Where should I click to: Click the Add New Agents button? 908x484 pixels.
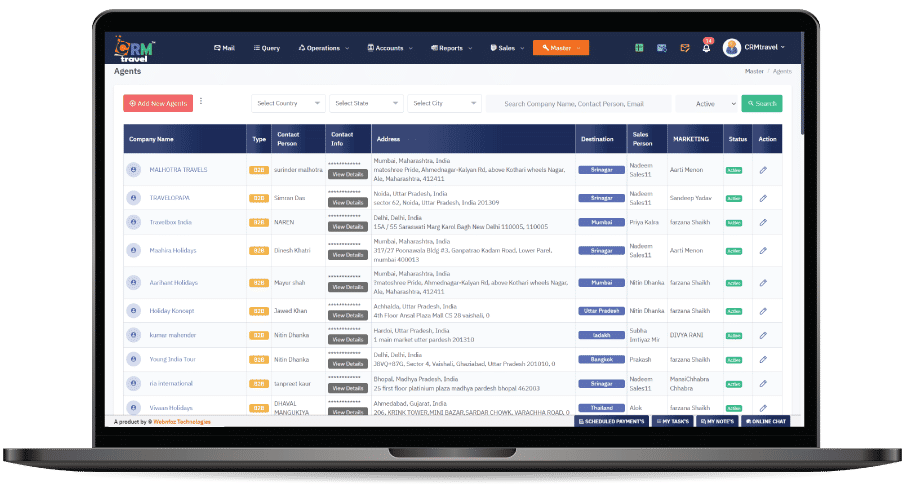point(158,104)
